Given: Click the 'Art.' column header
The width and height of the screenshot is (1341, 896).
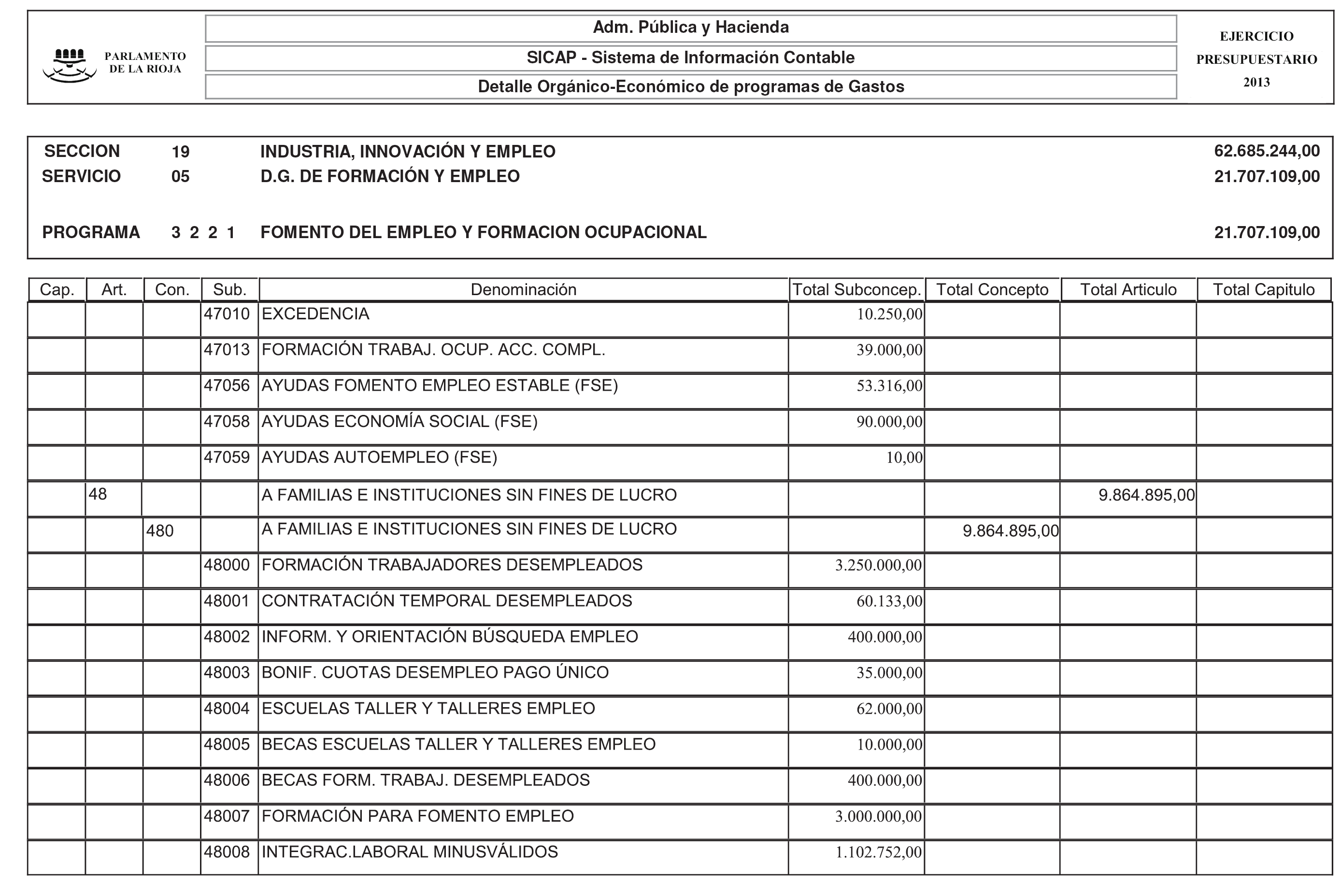Looking at the screenshot, I should 114,290.
